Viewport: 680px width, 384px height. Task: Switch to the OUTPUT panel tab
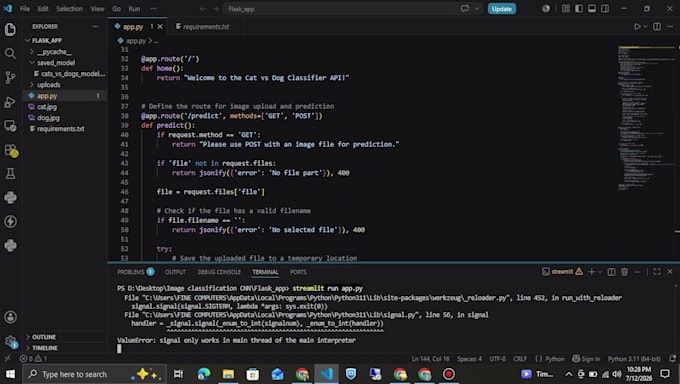coord(175,272)
